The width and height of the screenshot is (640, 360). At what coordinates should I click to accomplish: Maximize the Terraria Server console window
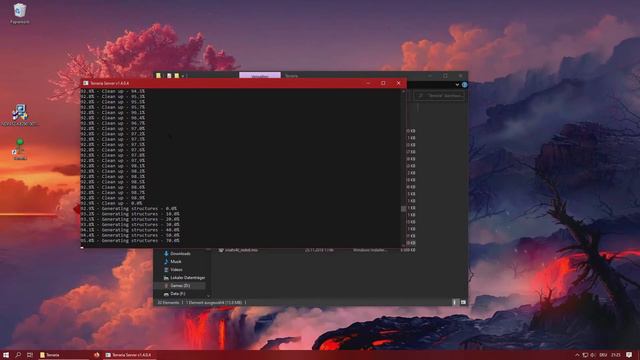(383, 83)
